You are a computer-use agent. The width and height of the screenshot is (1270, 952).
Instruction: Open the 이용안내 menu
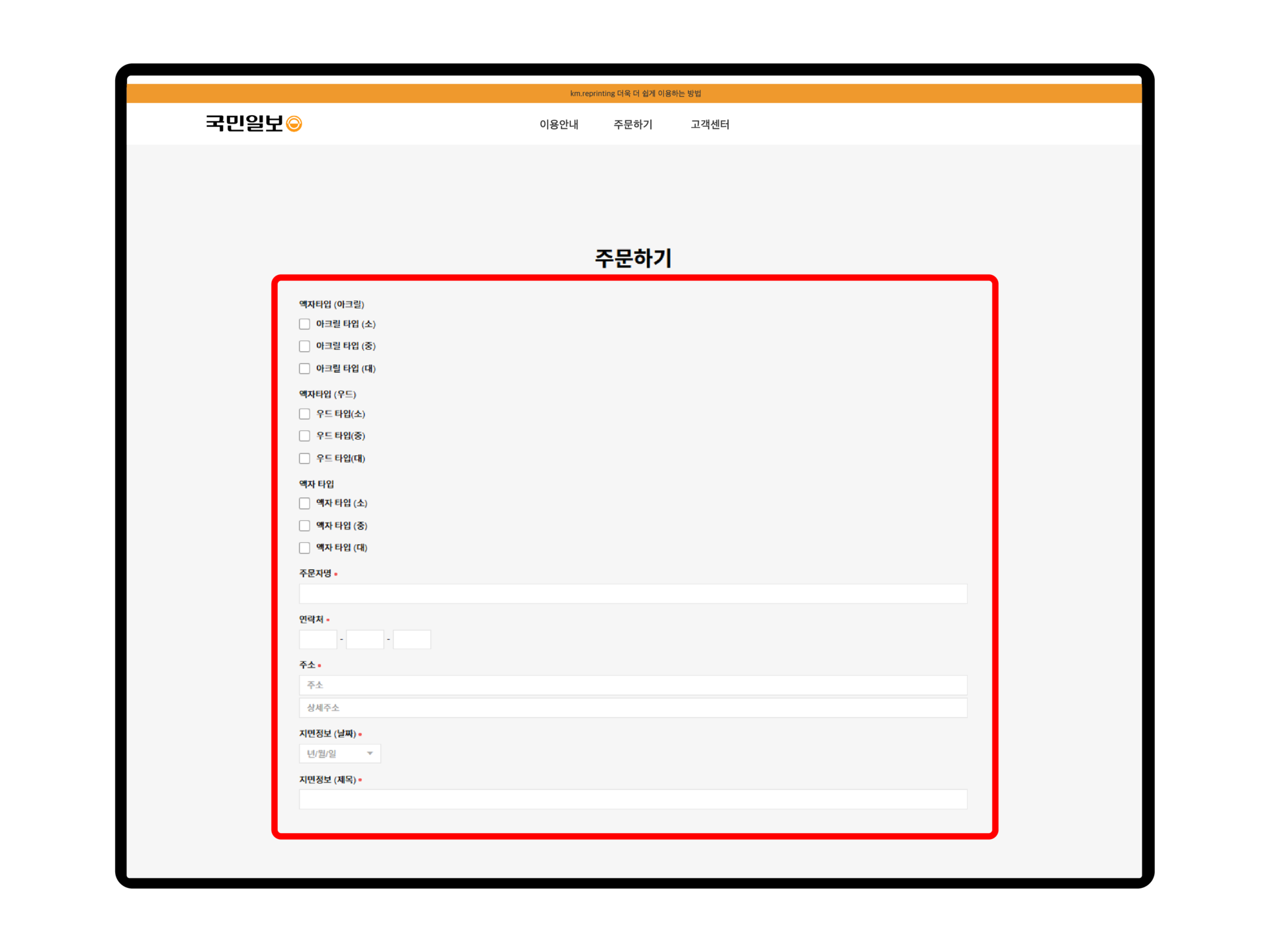(558, 124)
